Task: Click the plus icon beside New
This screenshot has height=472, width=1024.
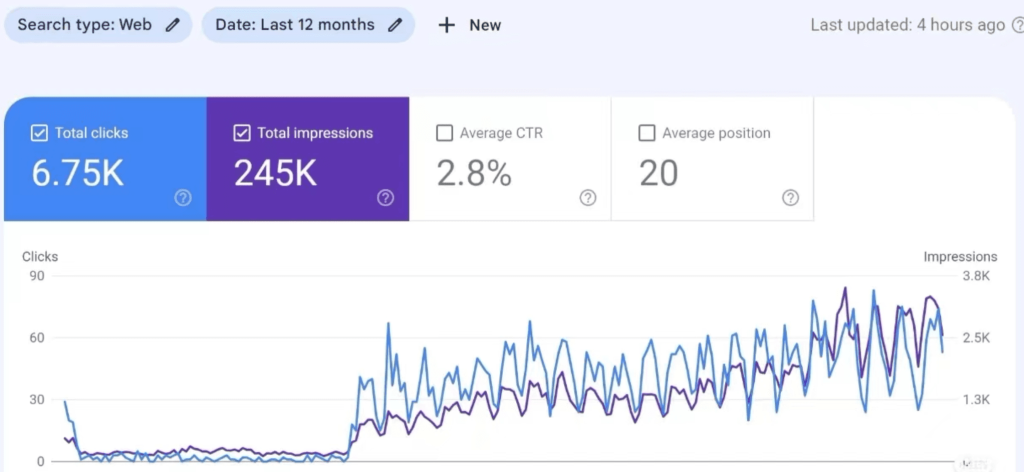Action: pos(446,25)
